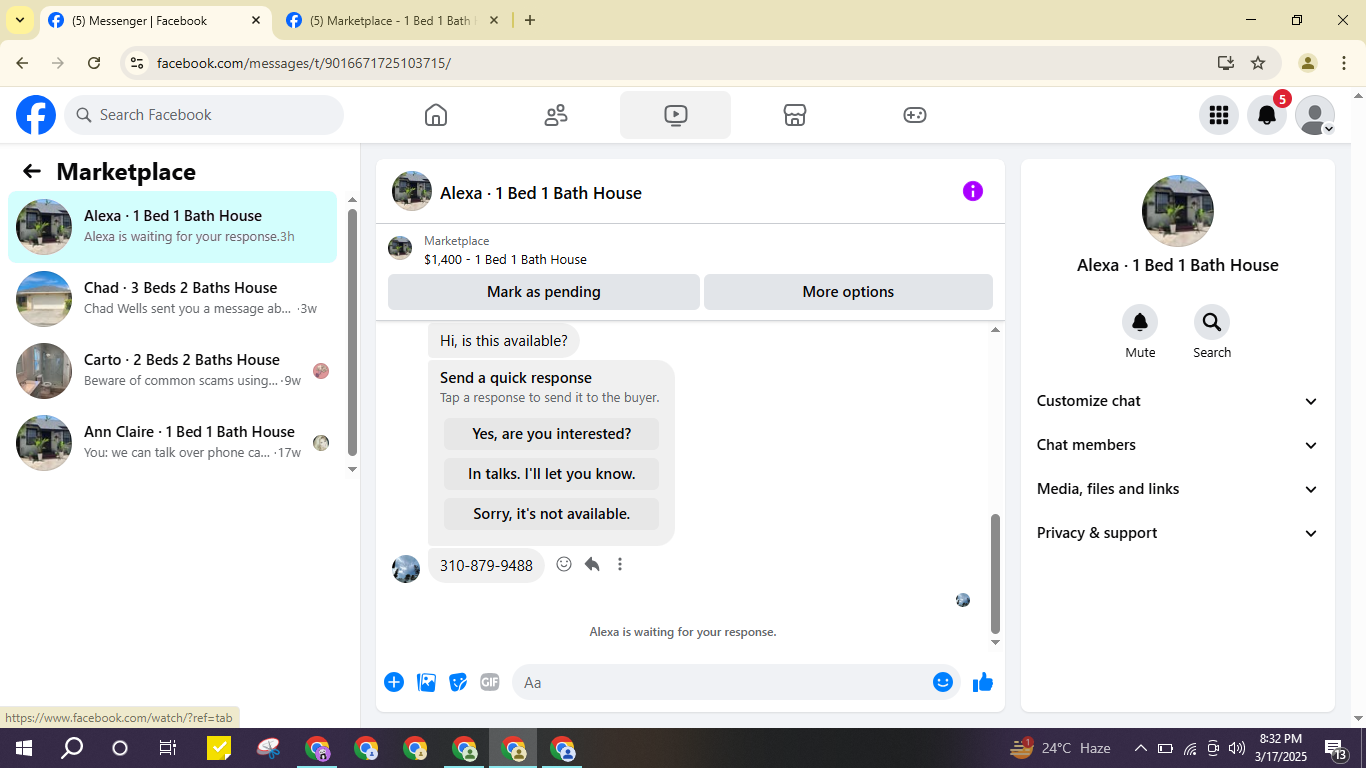Expand Media, files and links section
The image size is (1366, 768).
pos(1178,489)
